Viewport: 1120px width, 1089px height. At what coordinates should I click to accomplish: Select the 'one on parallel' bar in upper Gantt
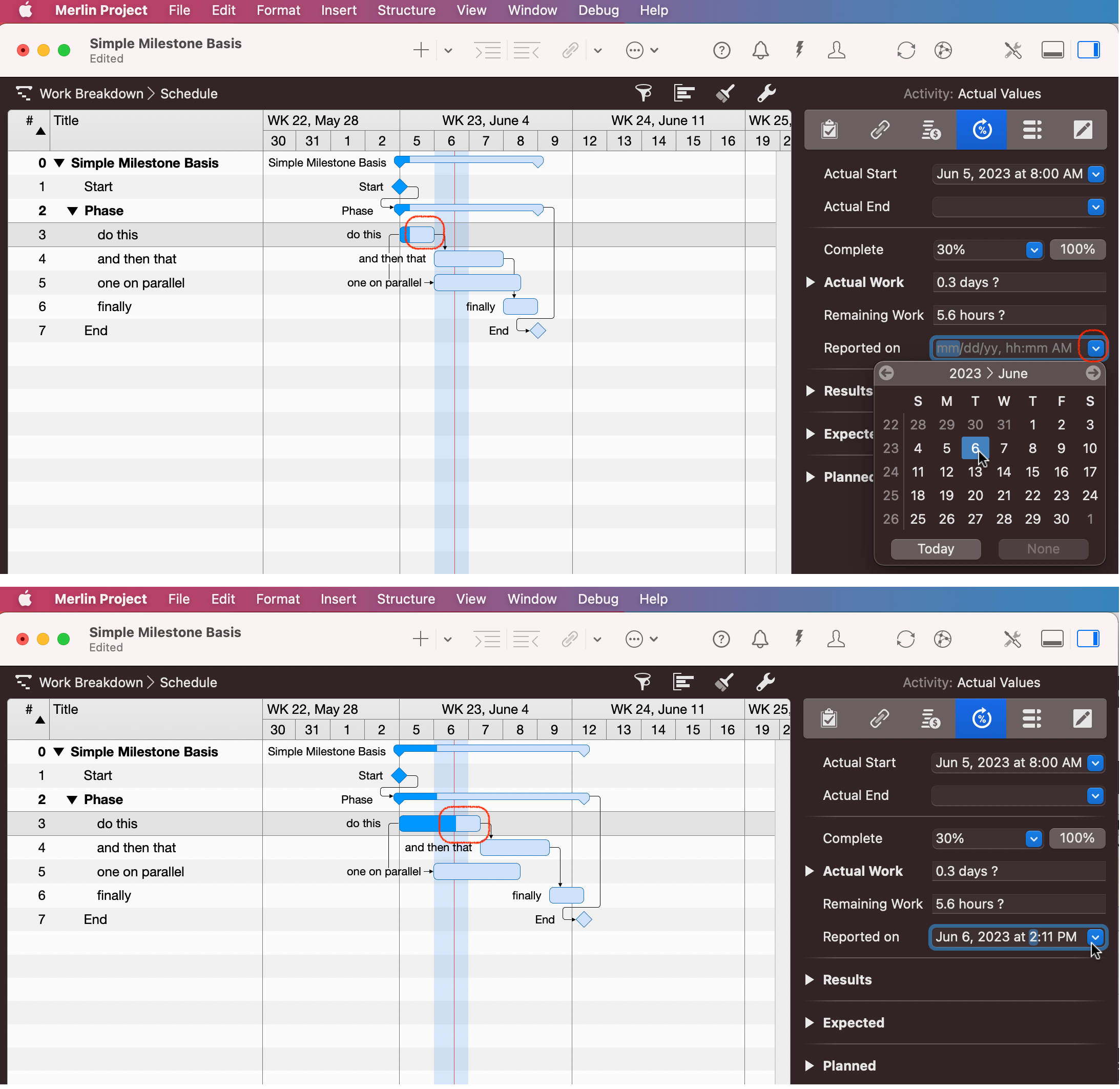coord(478,283)
